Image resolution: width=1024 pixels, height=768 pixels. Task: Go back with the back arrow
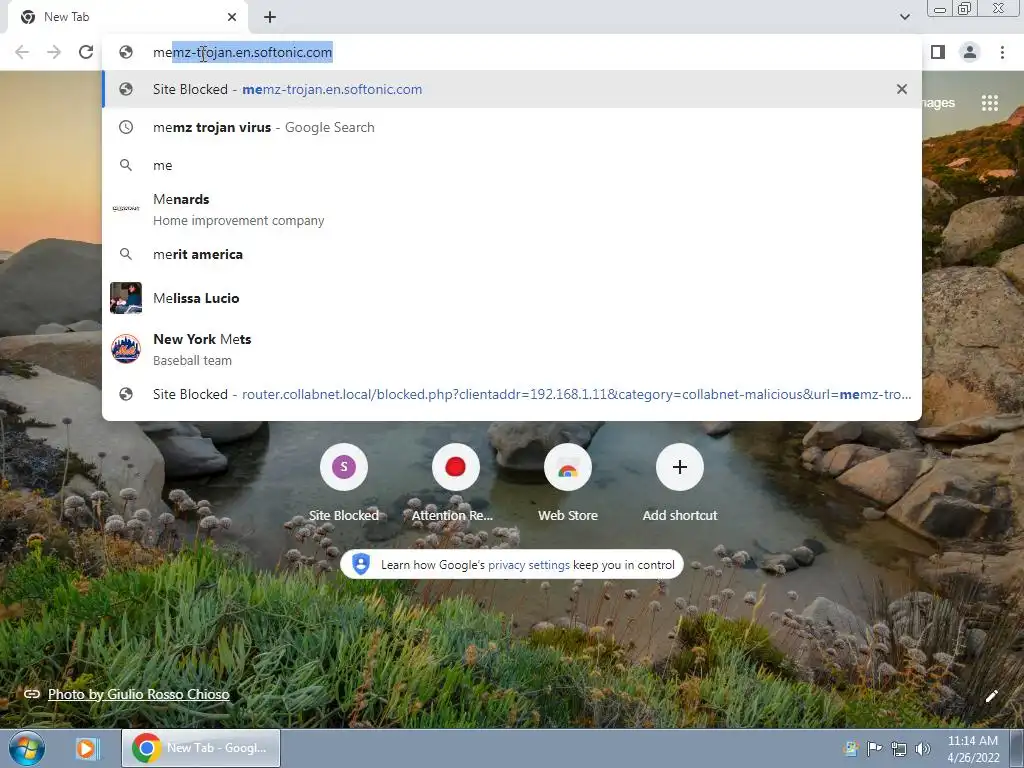coord(22,52)
